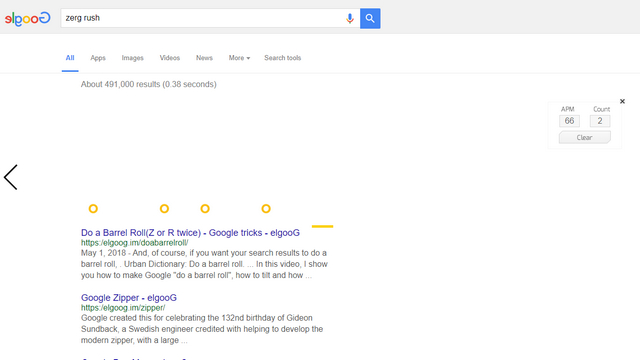Open the Do a Barrel Roll result link

(190, 233)
